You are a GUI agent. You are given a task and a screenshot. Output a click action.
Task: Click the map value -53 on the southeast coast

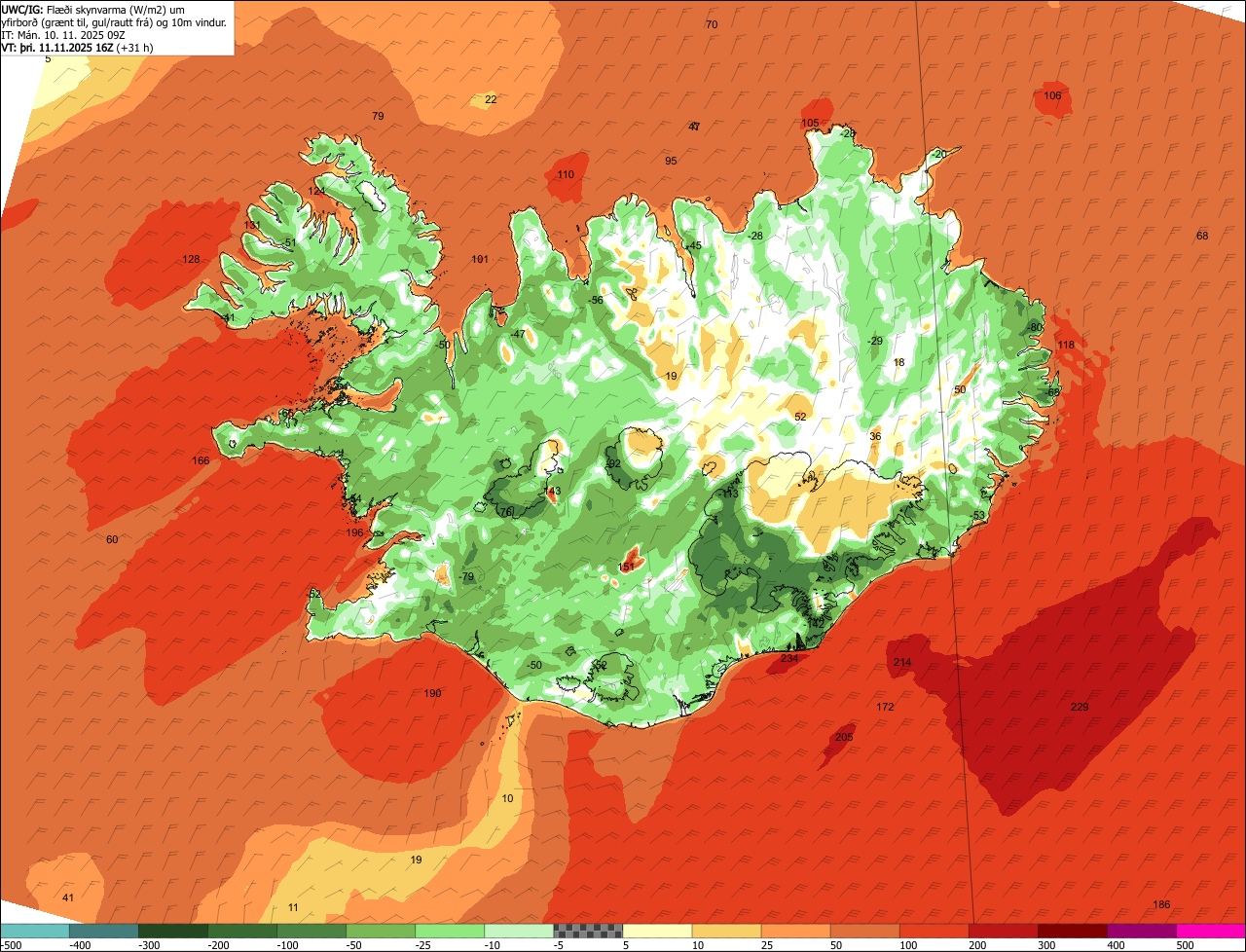click(978, 515)
